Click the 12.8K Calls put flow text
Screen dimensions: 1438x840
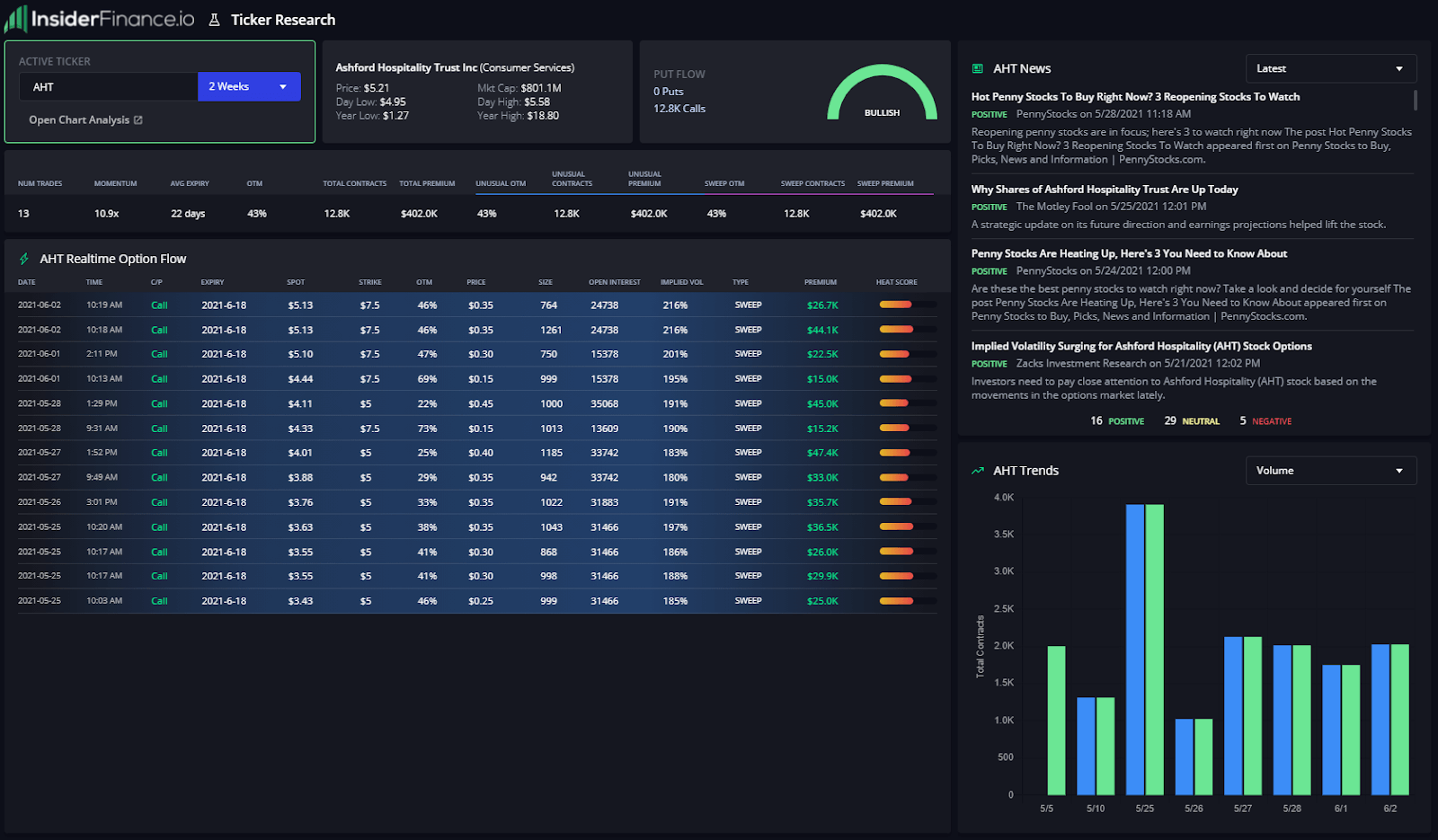(x=679, y=109)
